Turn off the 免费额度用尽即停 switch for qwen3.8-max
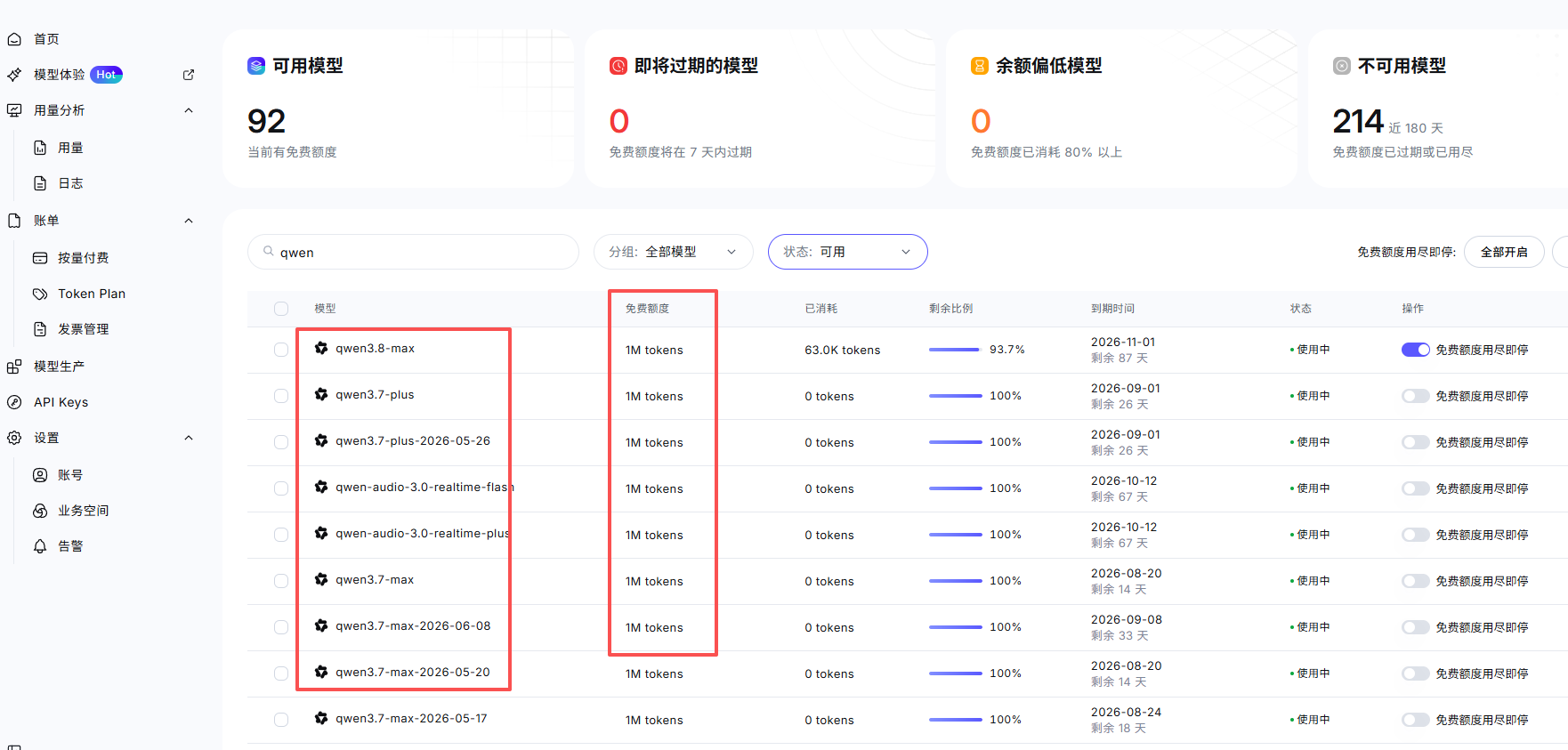 point(1416,350)
